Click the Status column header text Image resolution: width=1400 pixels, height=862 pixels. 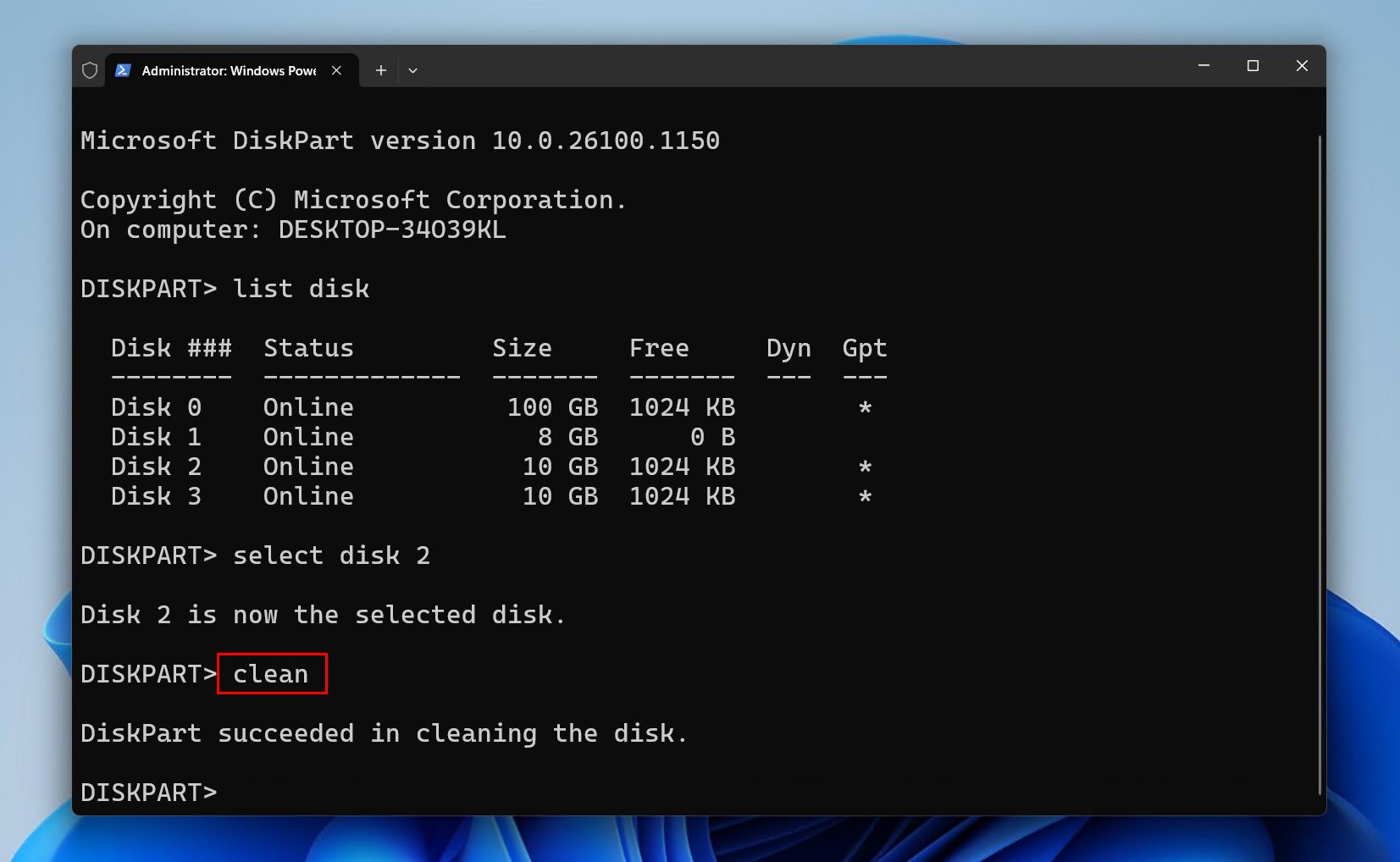[x=307, y=348]
